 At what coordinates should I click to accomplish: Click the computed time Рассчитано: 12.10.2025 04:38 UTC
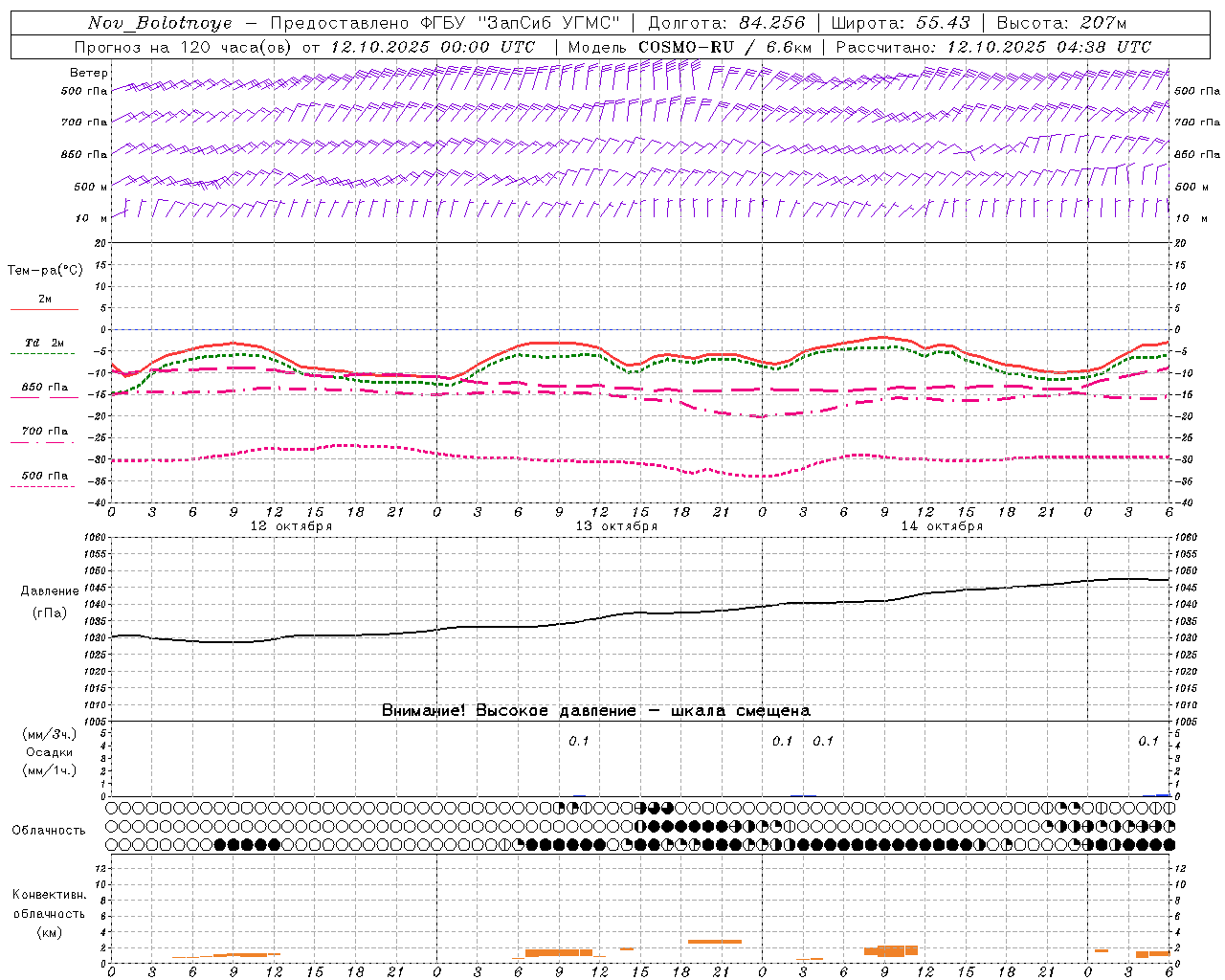(x=993, y=47)
